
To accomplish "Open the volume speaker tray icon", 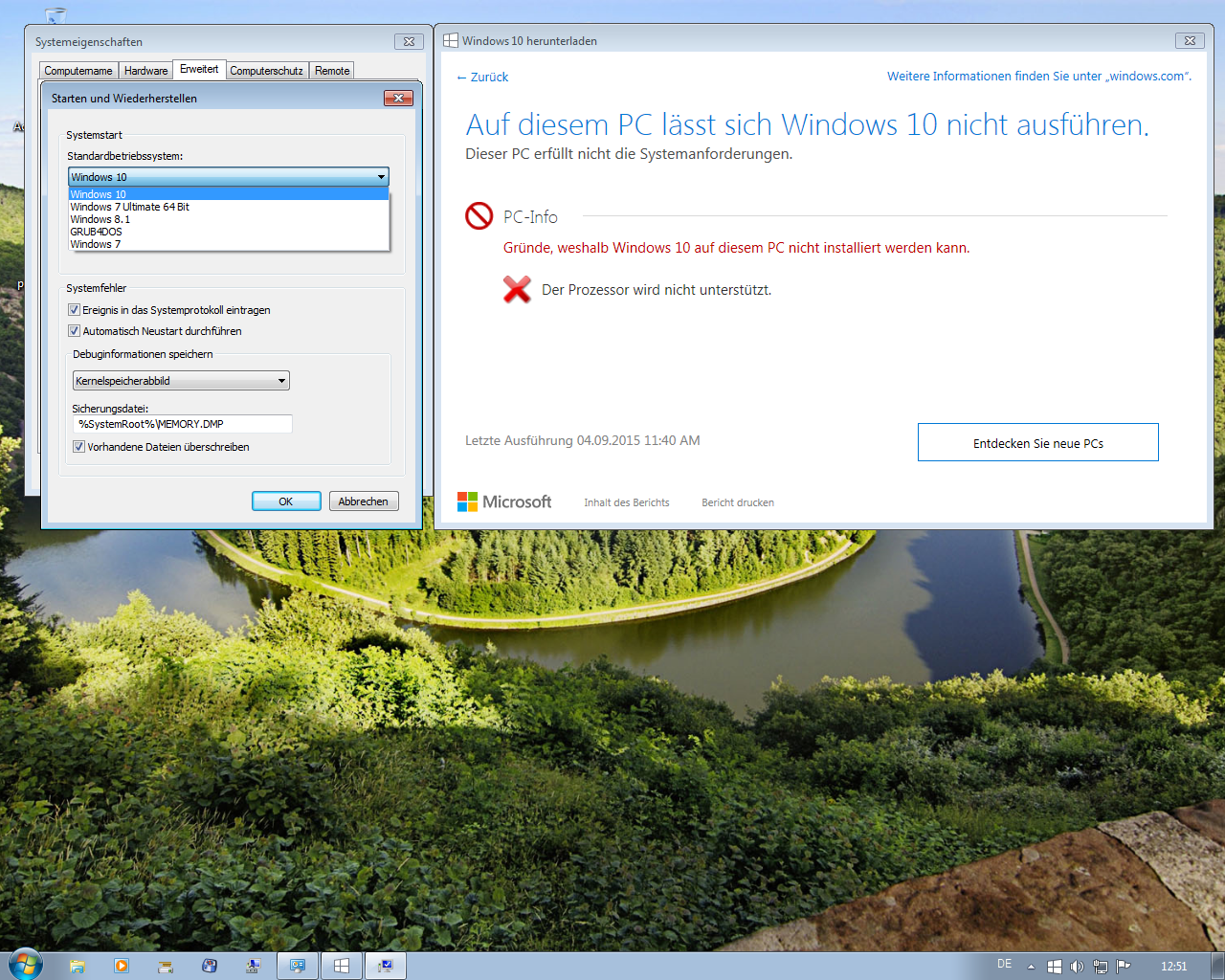I will 1077,967.
